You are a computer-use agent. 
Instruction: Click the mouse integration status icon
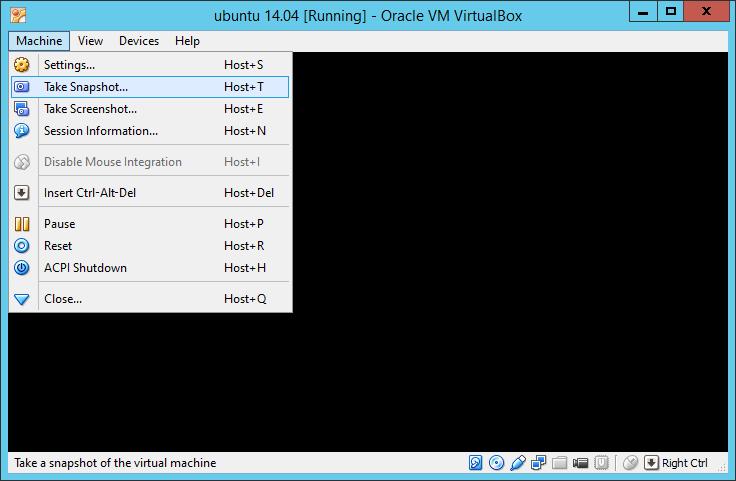630,463
